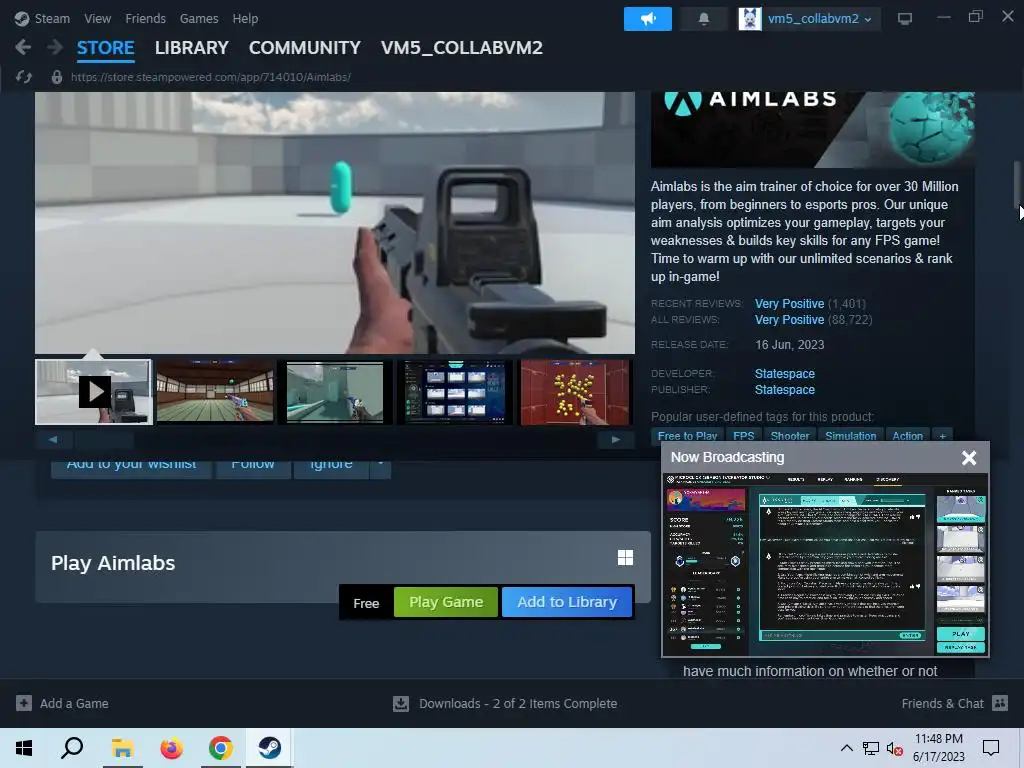The image size is (1024, 768).
Task: Click the thumbnail strip scrollbar handle
Action: pyautogui.click(x=103, y=440)
